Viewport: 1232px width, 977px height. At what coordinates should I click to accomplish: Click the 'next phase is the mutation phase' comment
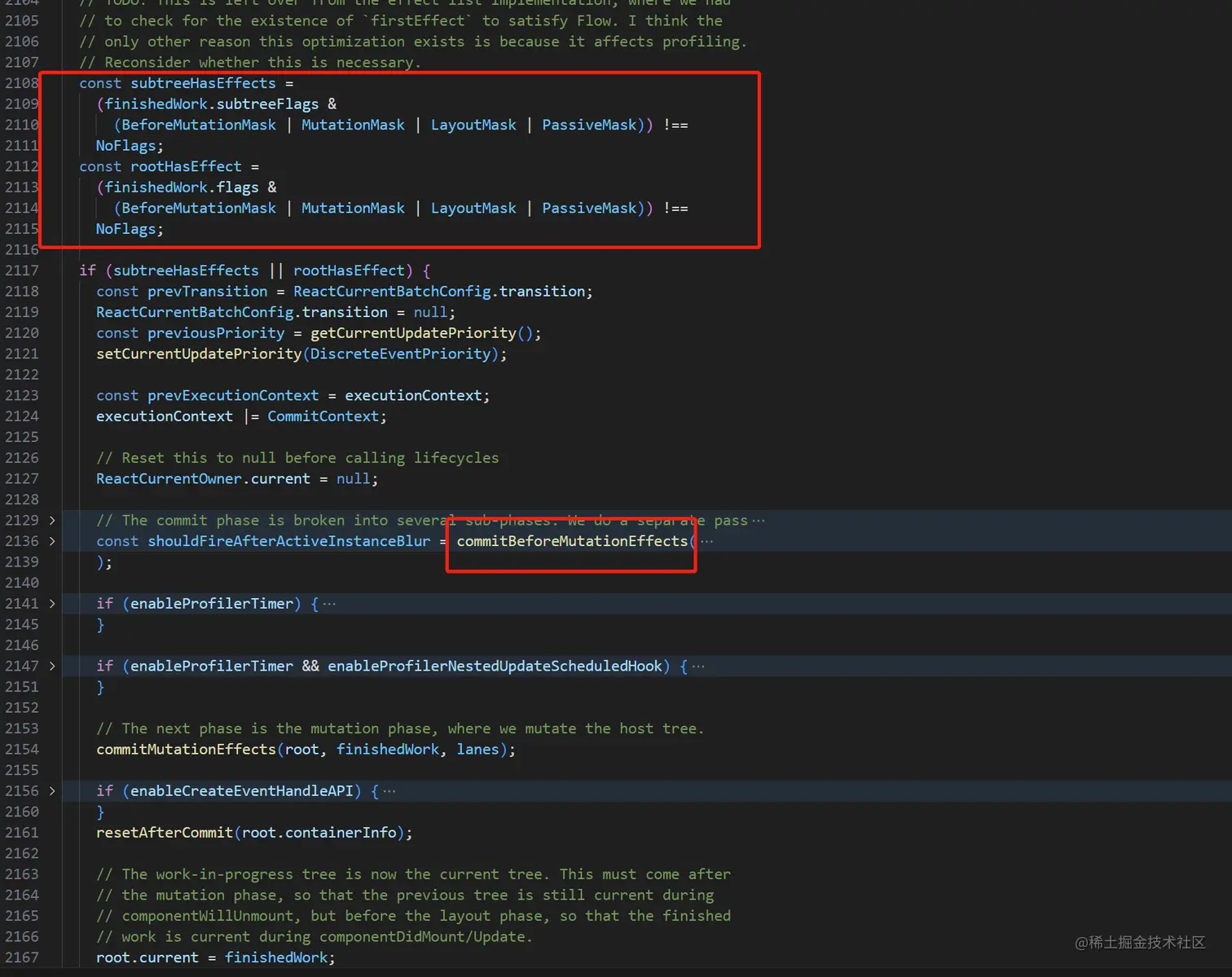(x=400, y=728)
